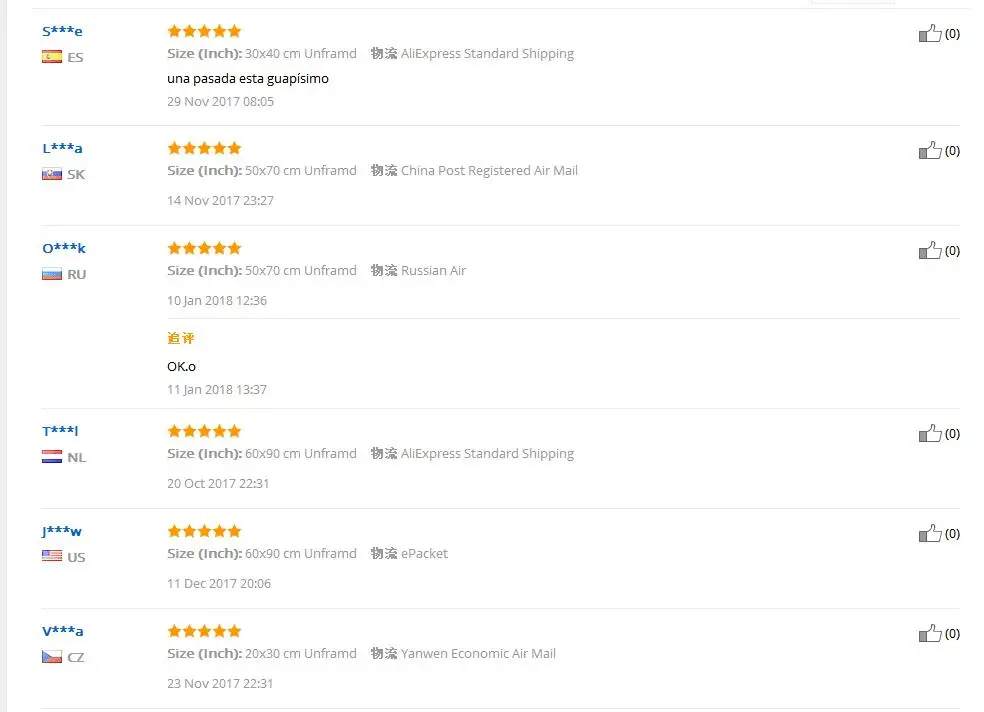Viewport: 984px width, 712px height.
Task: Visit J***w's profile page
Action: coord(61,531)
